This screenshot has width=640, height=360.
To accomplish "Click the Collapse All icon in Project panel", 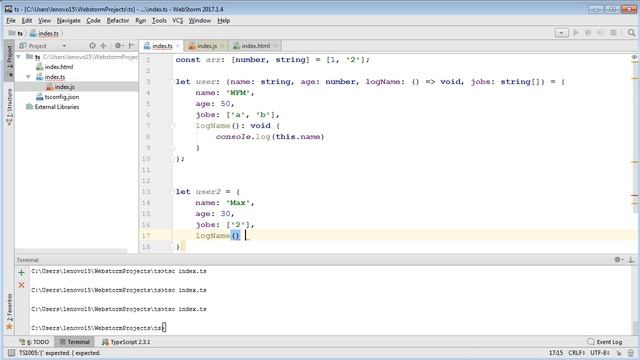I will click(x=103, y=46).
